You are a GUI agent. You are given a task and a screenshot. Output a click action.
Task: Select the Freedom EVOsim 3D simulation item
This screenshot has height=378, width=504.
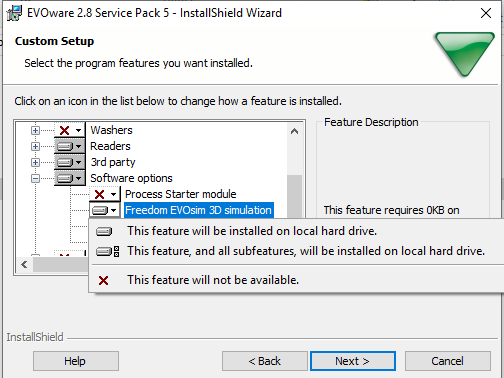coord(199,210)
